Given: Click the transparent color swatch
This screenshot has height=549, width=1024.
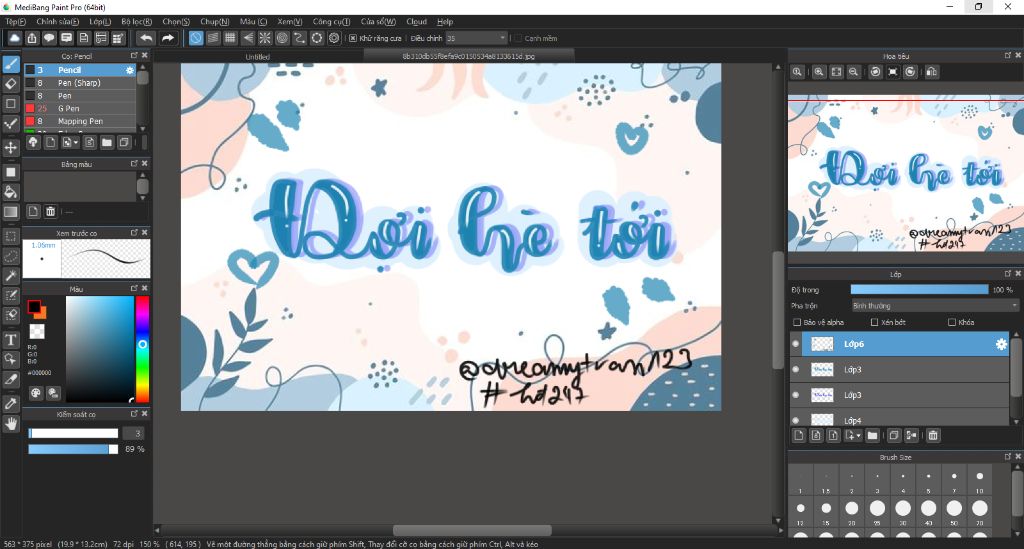Looking at the screenshot, I should [x=37, y=332].
